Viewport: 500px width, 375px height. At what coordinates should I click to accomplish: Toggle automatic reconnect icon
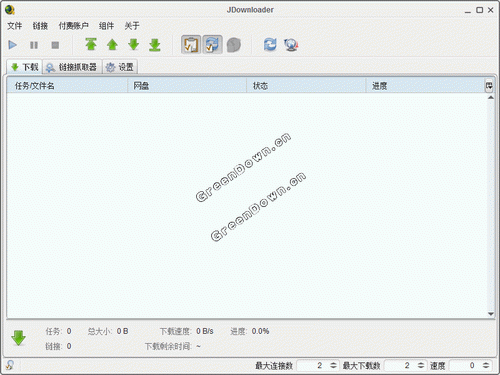tap(212, 45)
